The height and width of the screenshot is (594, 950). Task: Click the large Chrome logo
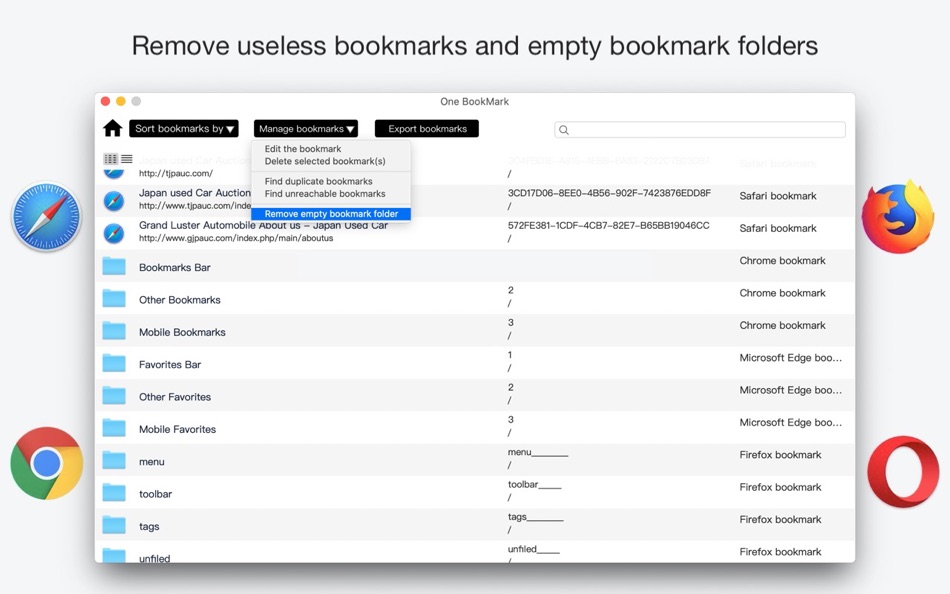[x=47, y=463]
